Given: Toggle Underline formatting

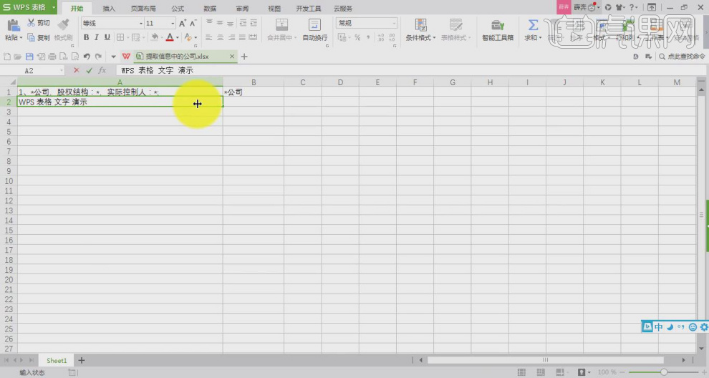Looking at the screenshot, I should (107, 37).
